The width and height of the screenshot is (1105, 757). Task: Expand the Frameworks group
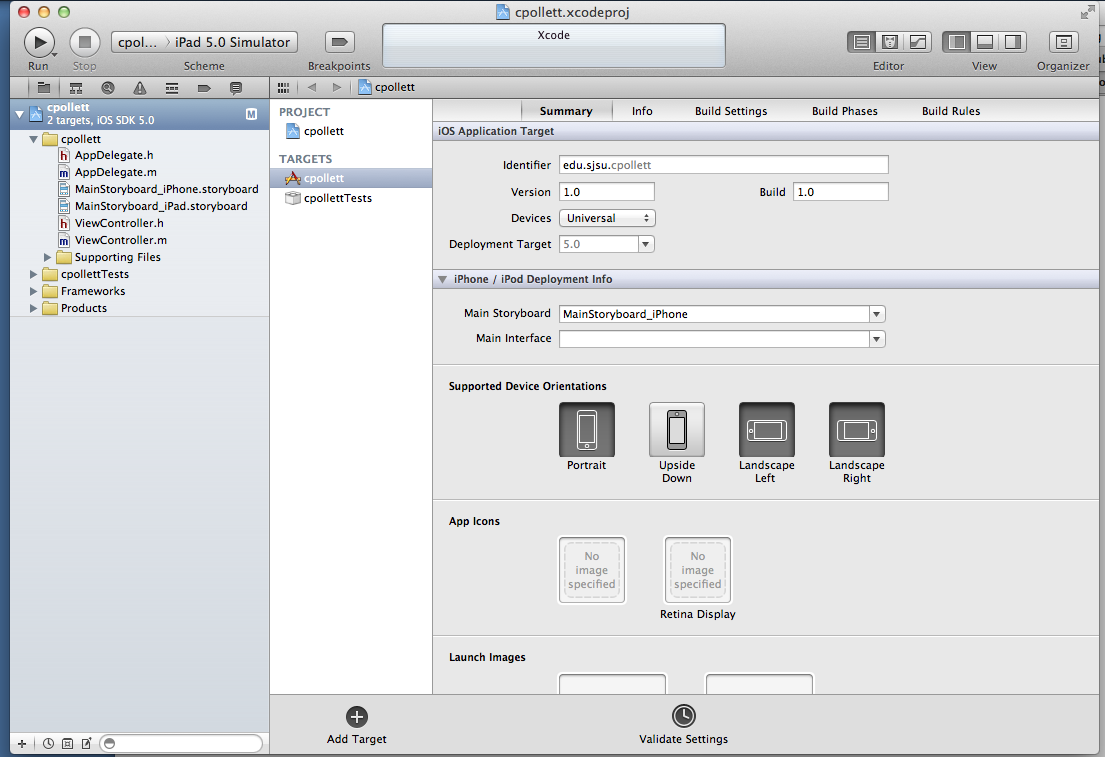(33, 291)
